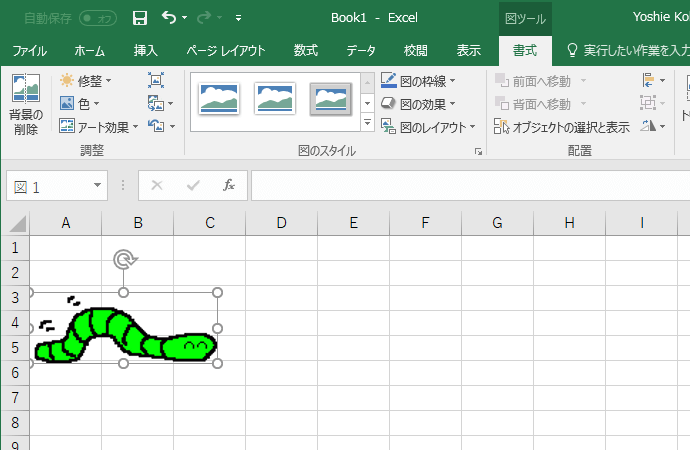The image size is (690, 450).
Task: Switch to the データ (Data) tab
Action: (361, 51)
